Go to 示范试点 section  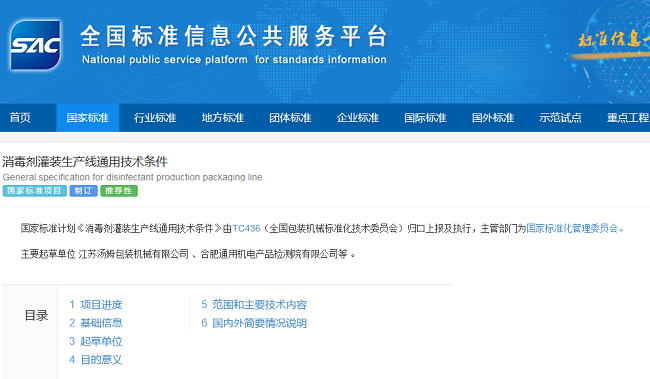point(560,118)
